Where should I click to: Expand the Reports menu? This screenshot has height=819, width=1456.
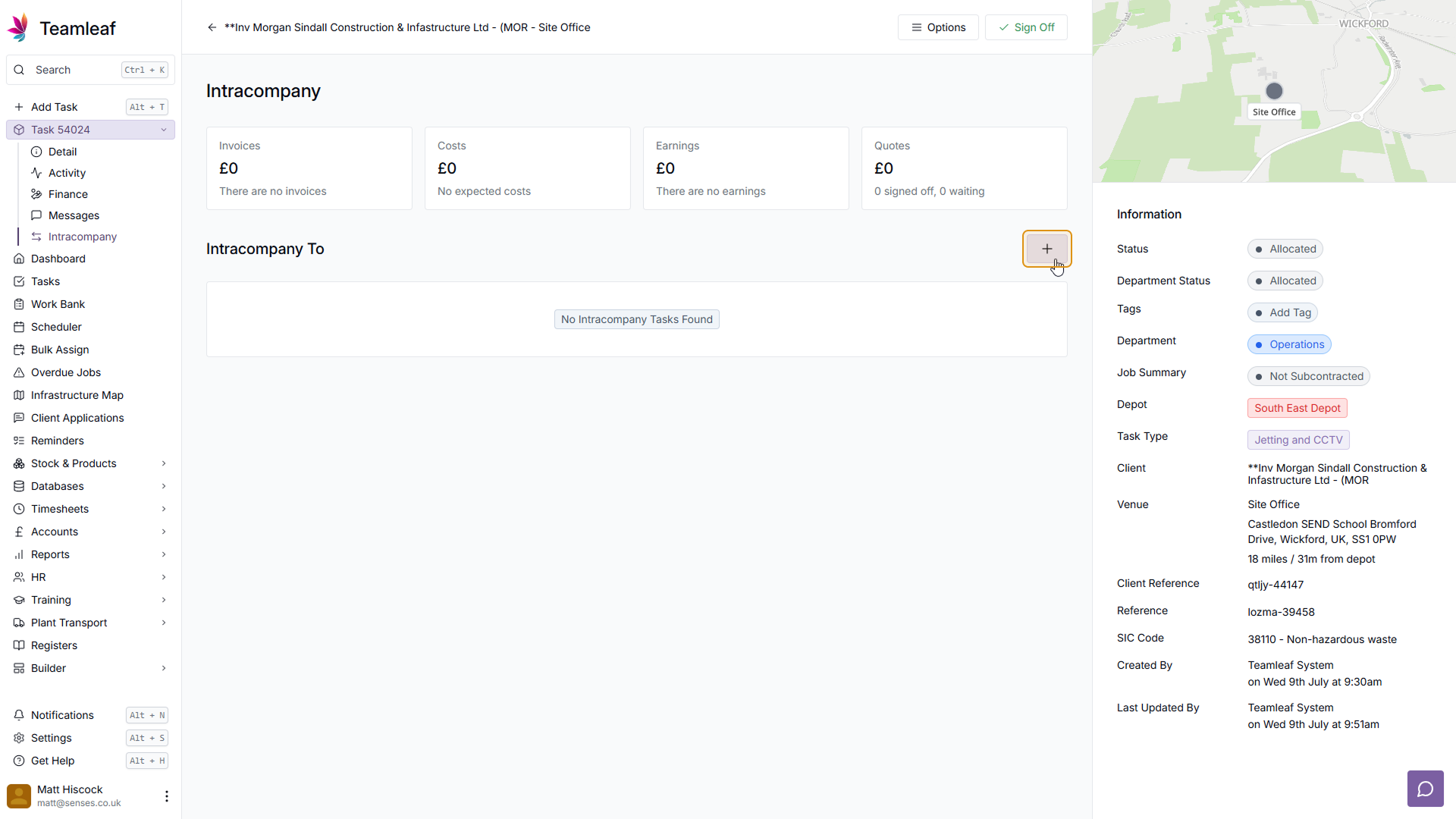(x=163, y=554)
